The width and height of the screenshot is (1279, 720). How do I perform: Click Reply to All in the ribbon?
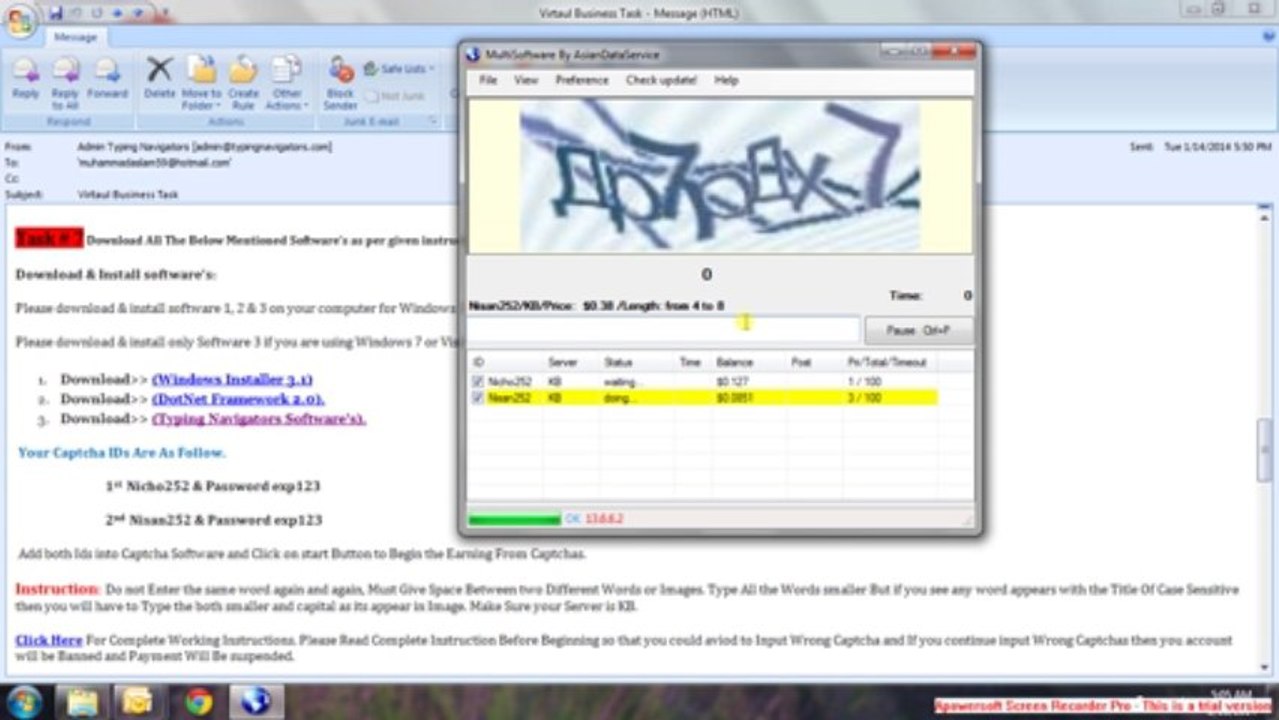[65, 81]
